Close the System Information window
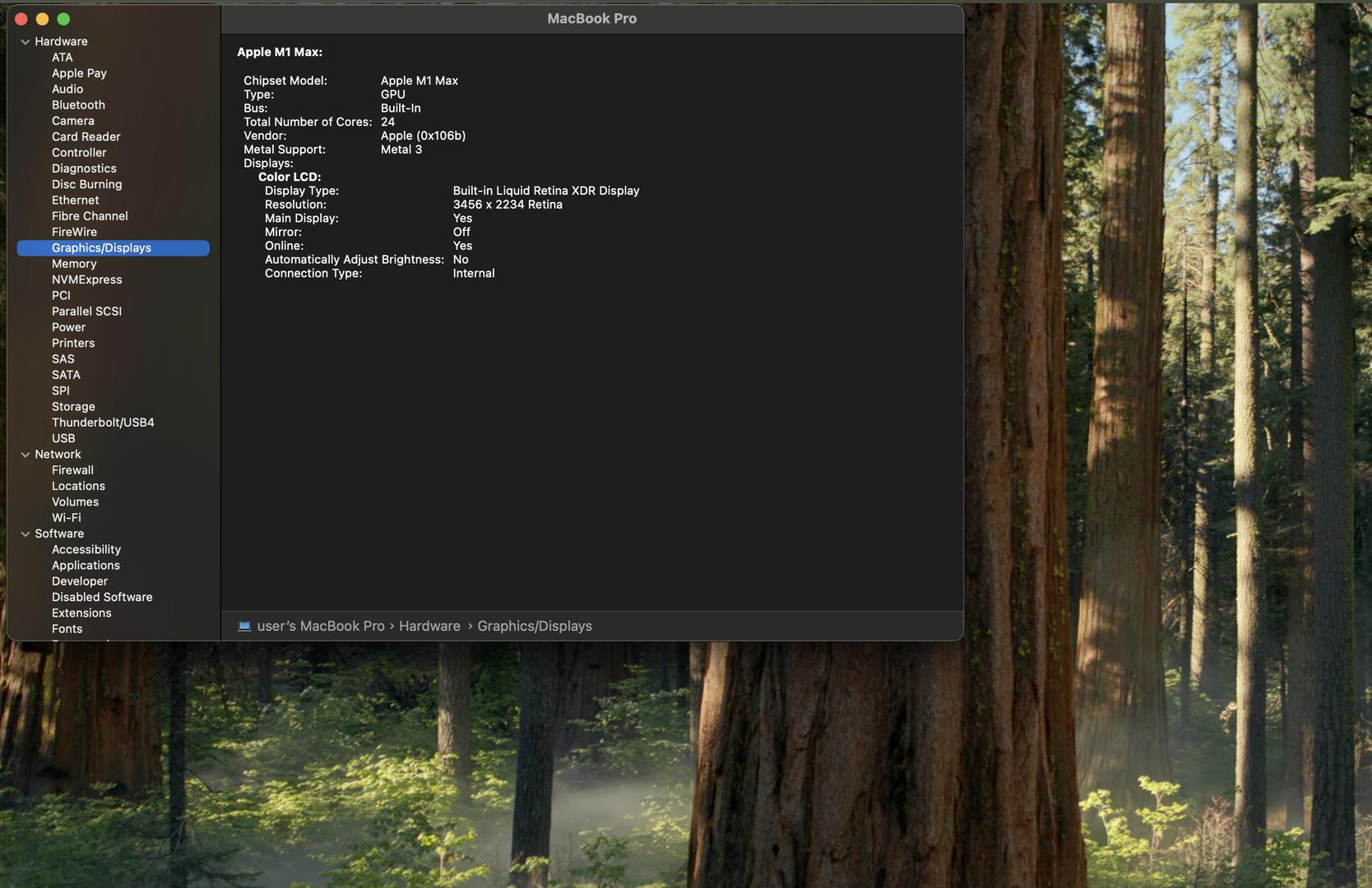 click(21, 19)
